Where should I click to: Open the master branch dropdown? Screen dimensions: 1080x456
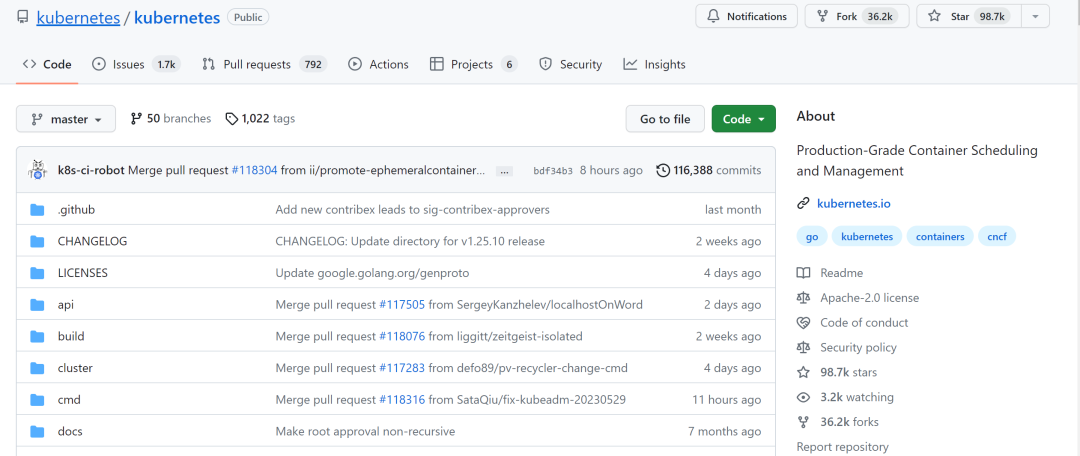tap(66, 119)
